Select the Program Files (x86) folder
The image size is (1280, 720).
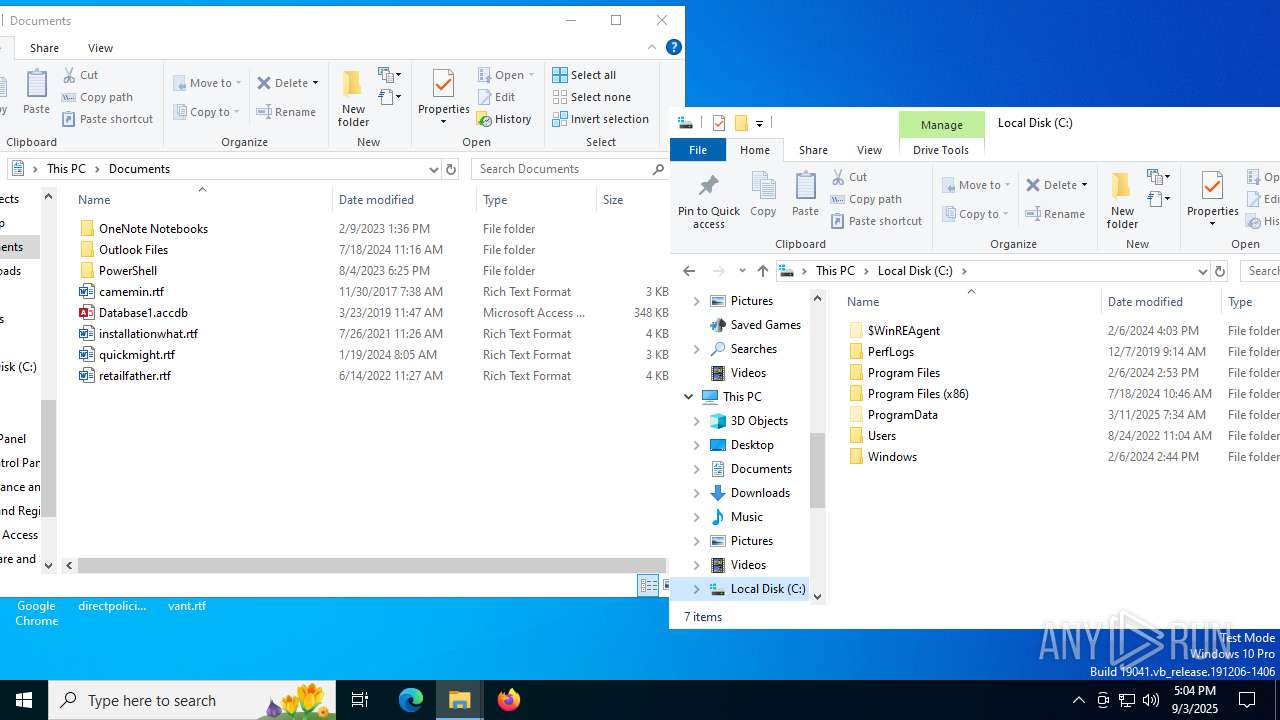click(x=918, y=394)
